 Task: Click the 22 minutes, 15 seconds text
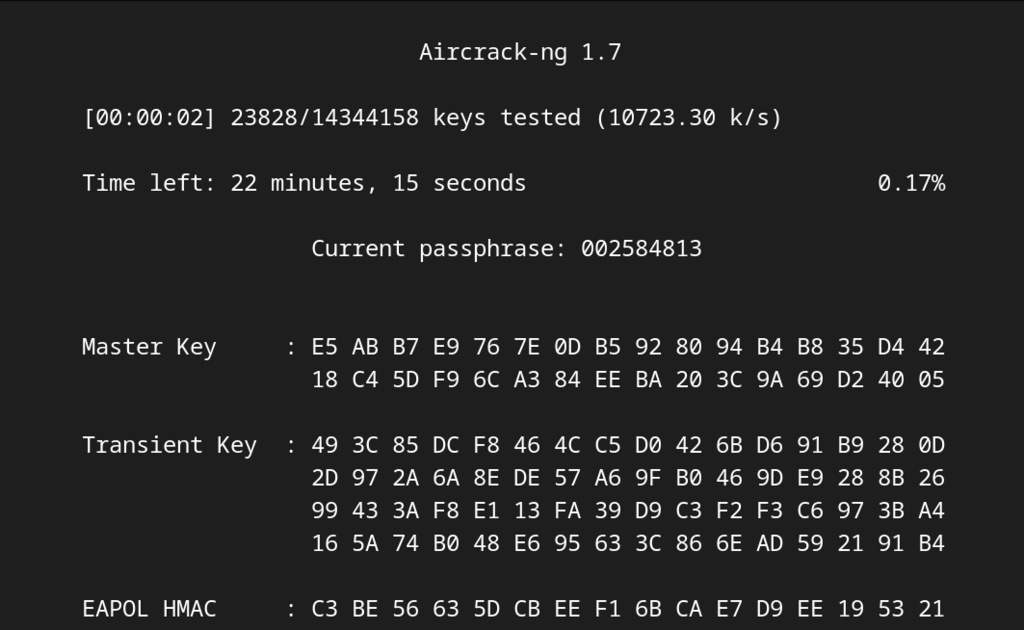tap(378, 183)
